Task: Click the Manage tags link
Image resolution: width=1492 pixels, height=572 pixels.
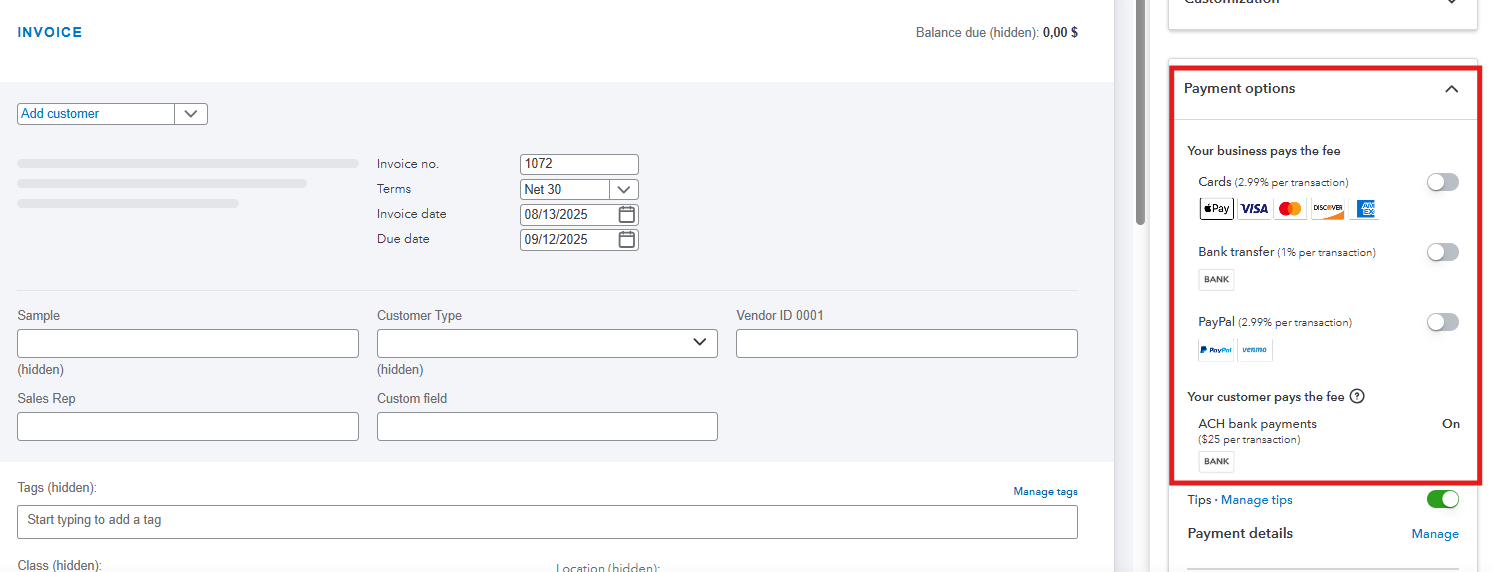Action: [1045, 491]
